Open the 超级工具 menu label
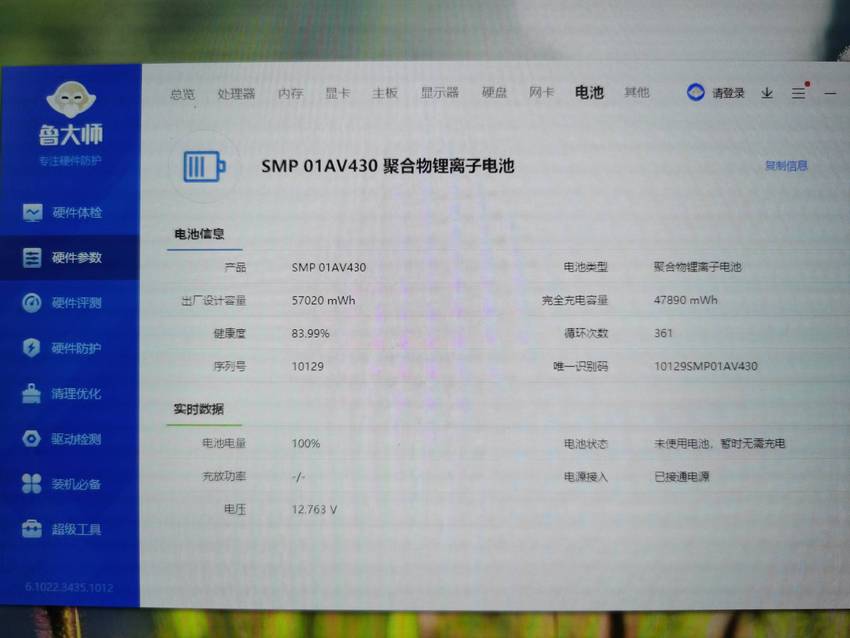850x638 pixels. pyautogui.click(x=76, y=529)
